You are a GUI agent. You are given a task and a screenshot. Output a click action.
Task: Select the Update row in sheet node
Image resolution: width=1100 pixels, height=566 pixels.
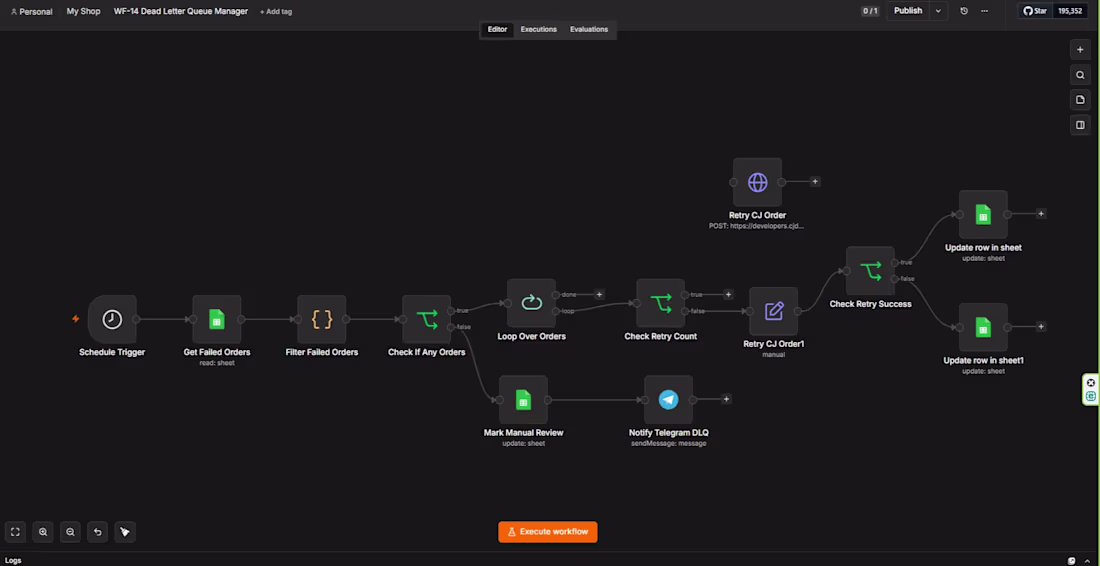984,214
